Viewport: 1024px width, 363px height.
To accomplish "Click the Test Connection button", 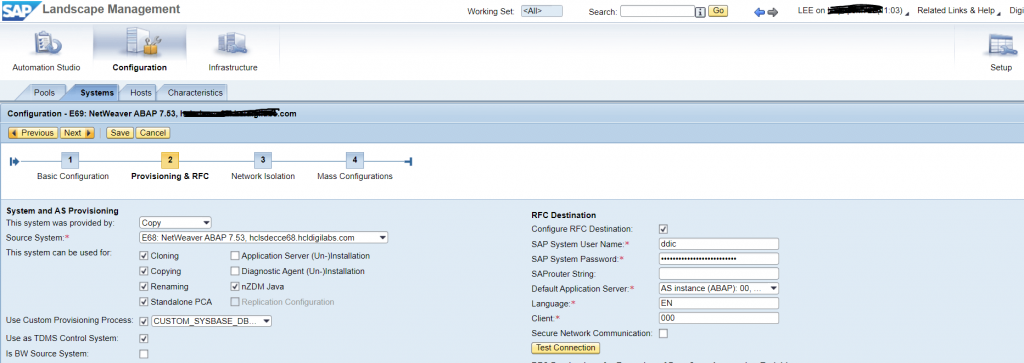I will [x=566, y=348].
